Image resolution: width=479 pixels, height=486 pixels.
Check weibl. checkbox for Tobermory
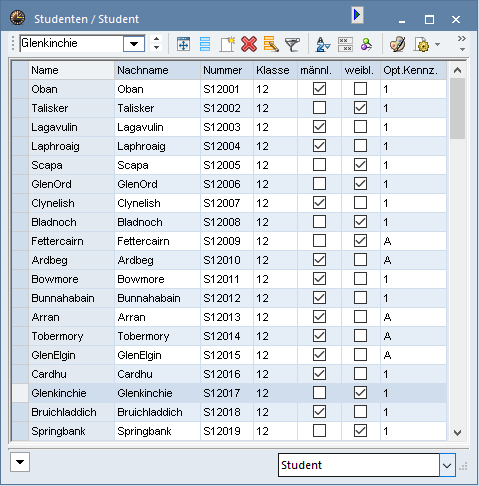360,336
